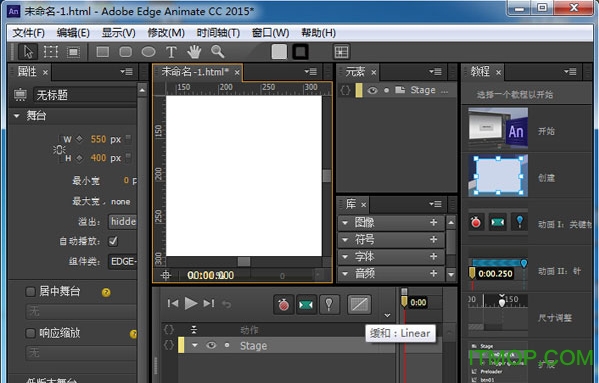Open the easing curve button
599x383 pixels.
pos(359,304)
